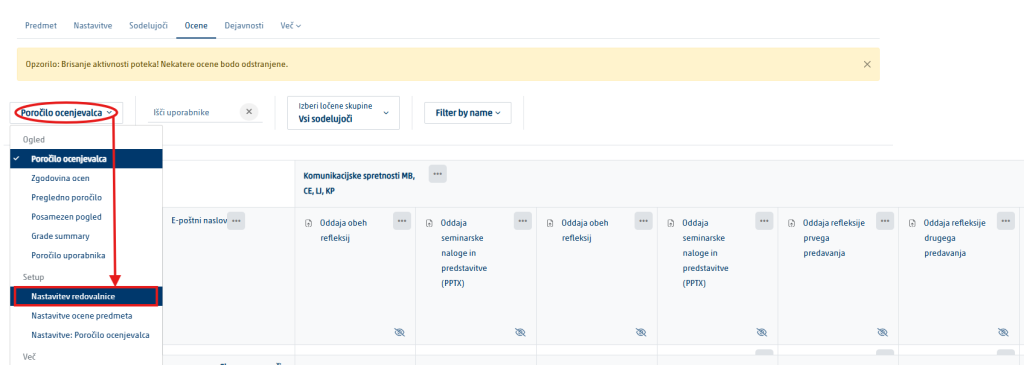
Task: Click assignment icon of Oddaja refleksije drugega predavanja
Action: (x=912, y=223)
